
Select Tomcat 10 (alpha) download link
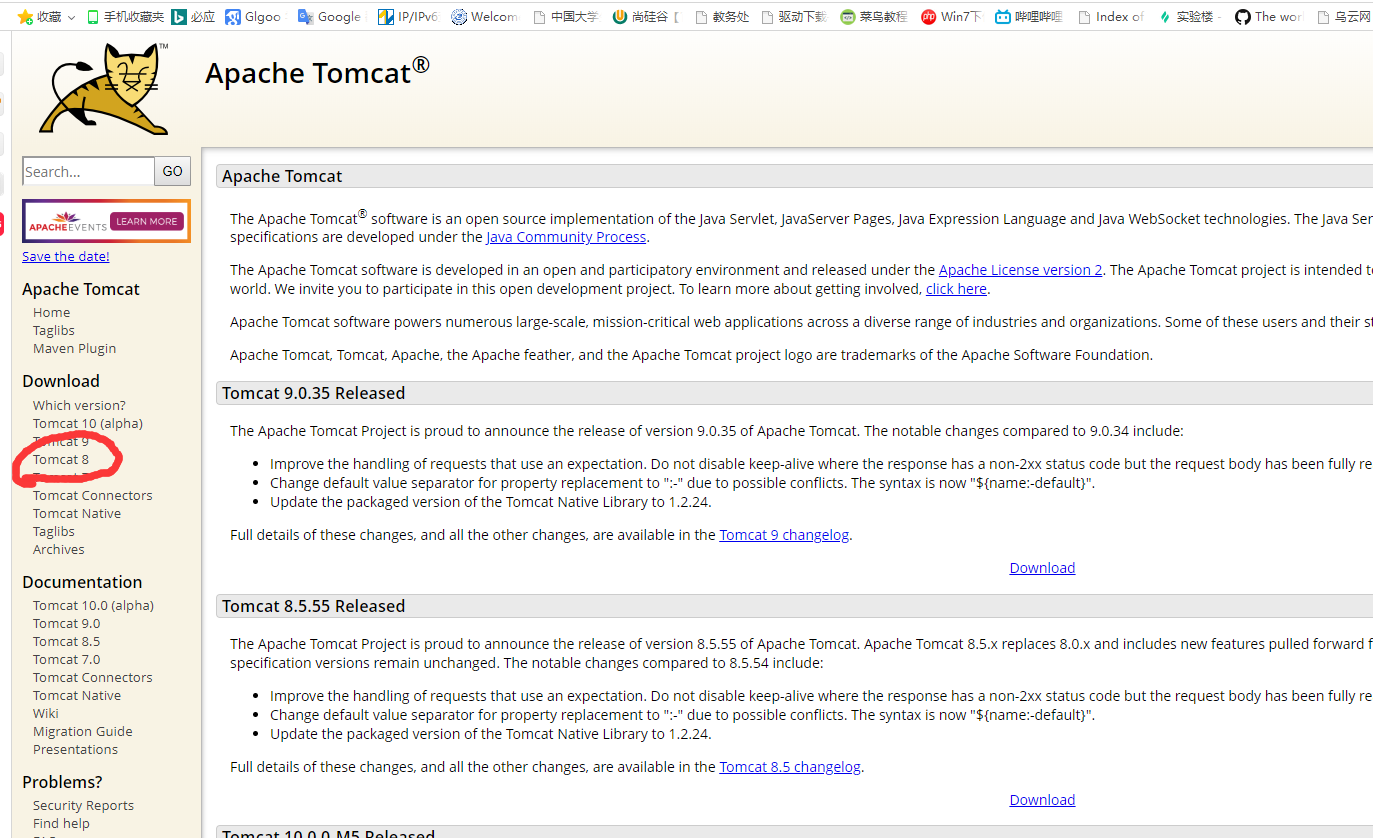pos(88,423)
